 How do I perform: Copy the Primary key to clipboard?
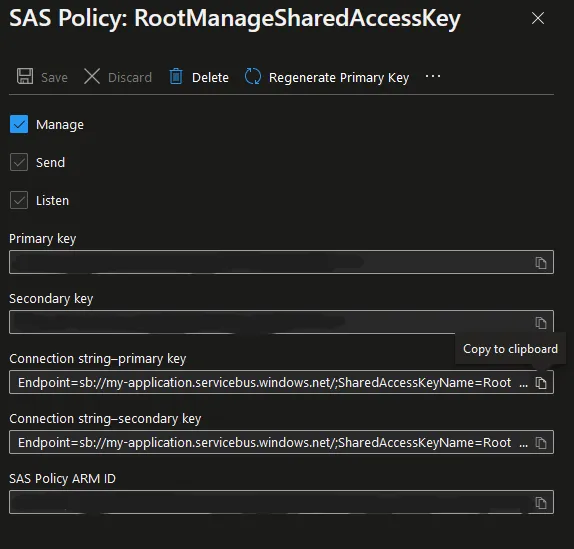point(541,262)
